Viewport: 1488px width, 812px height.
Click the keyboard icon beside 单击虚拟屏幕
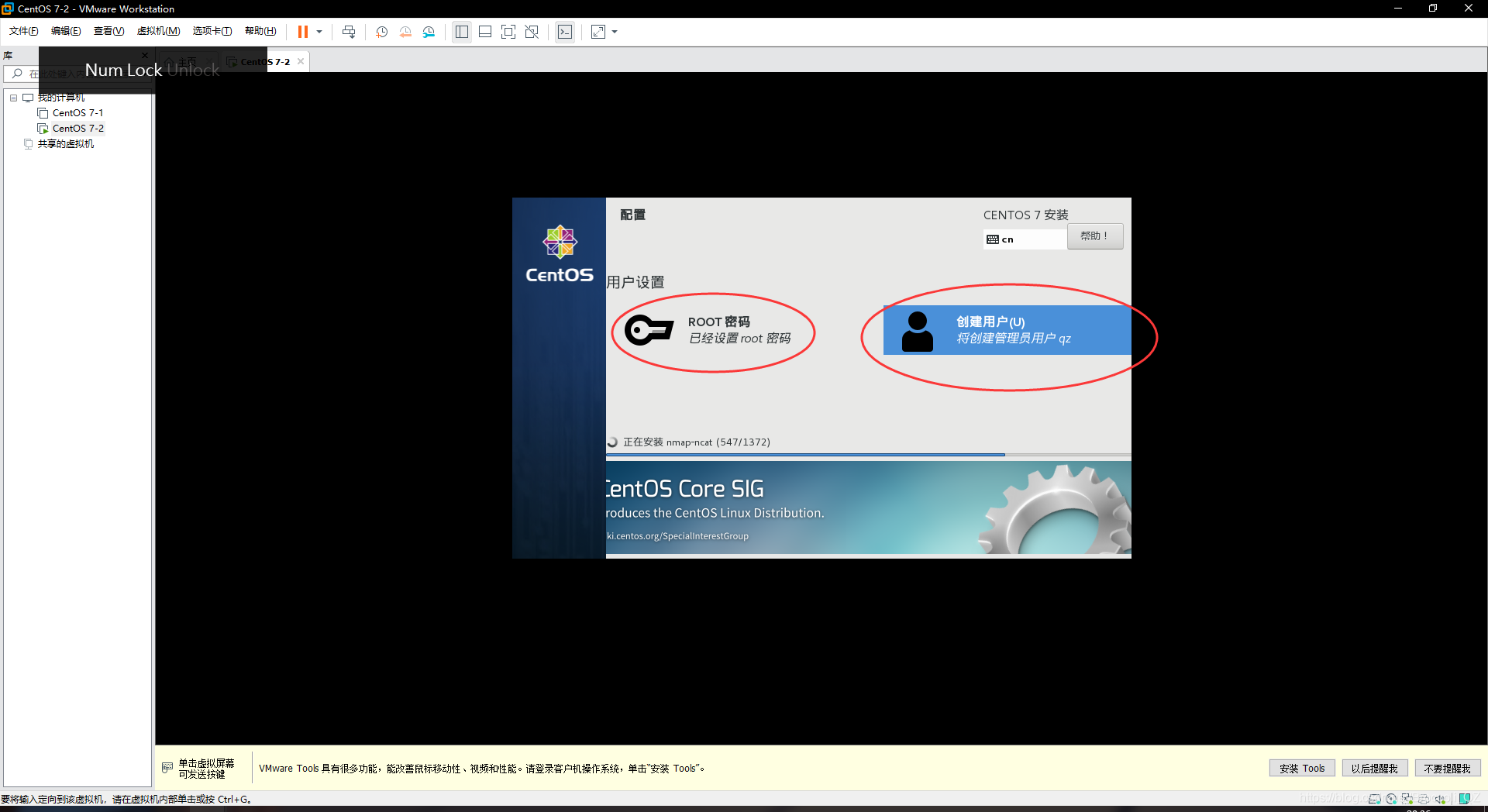167,768
